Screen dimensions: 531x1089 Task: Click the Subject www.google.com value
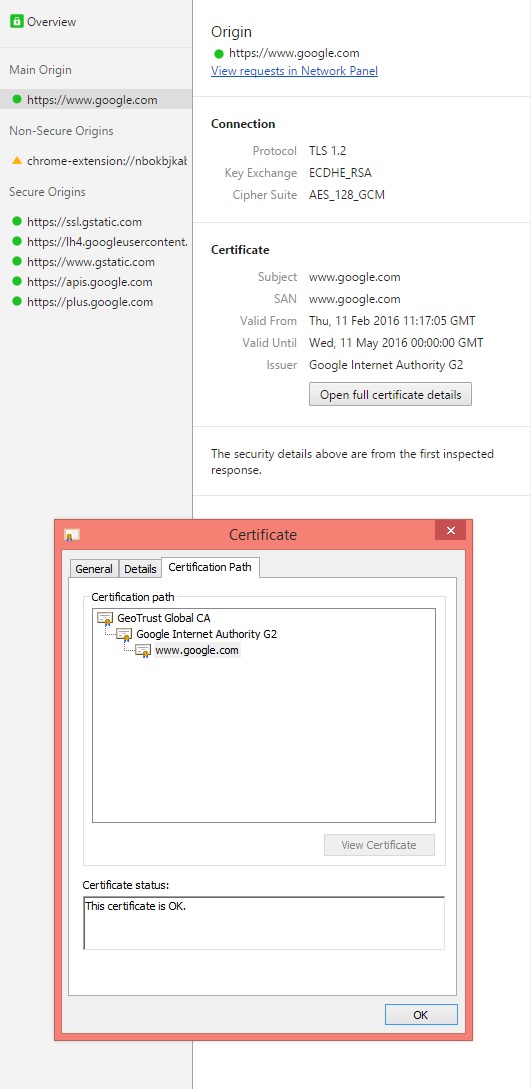355,277
